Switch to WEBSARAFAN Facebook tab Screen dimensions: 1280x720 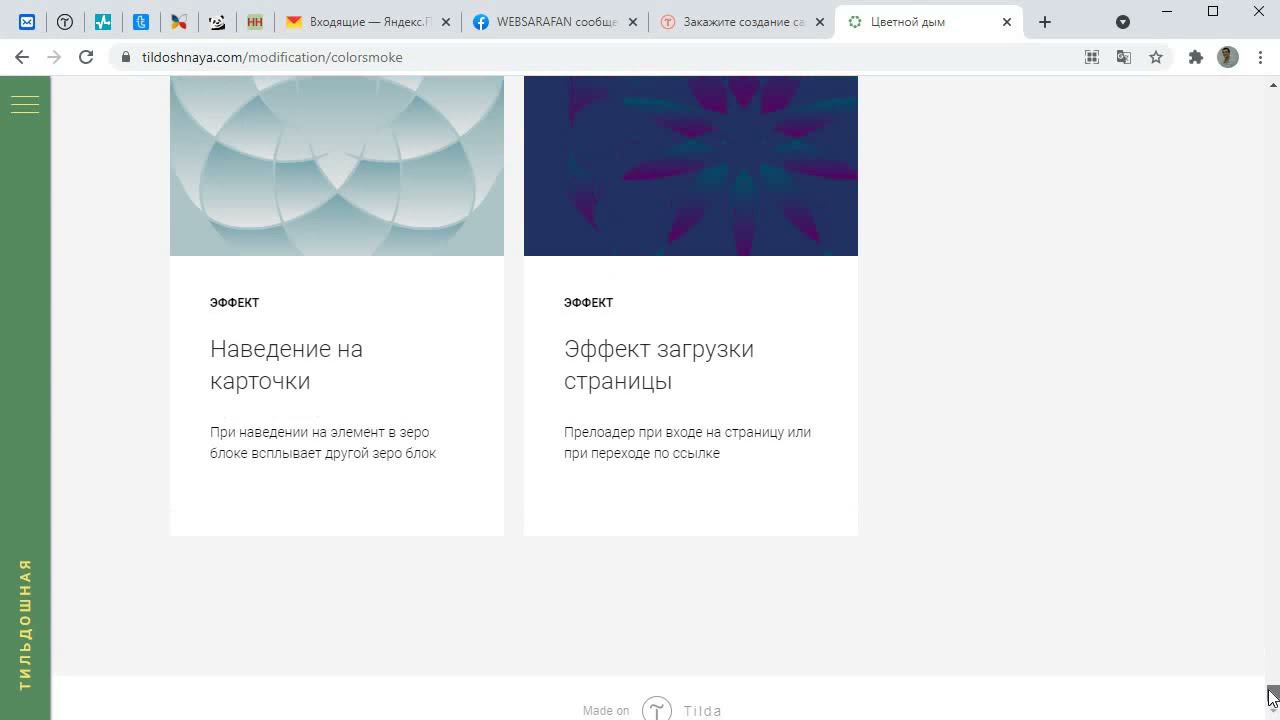[554, 22]
